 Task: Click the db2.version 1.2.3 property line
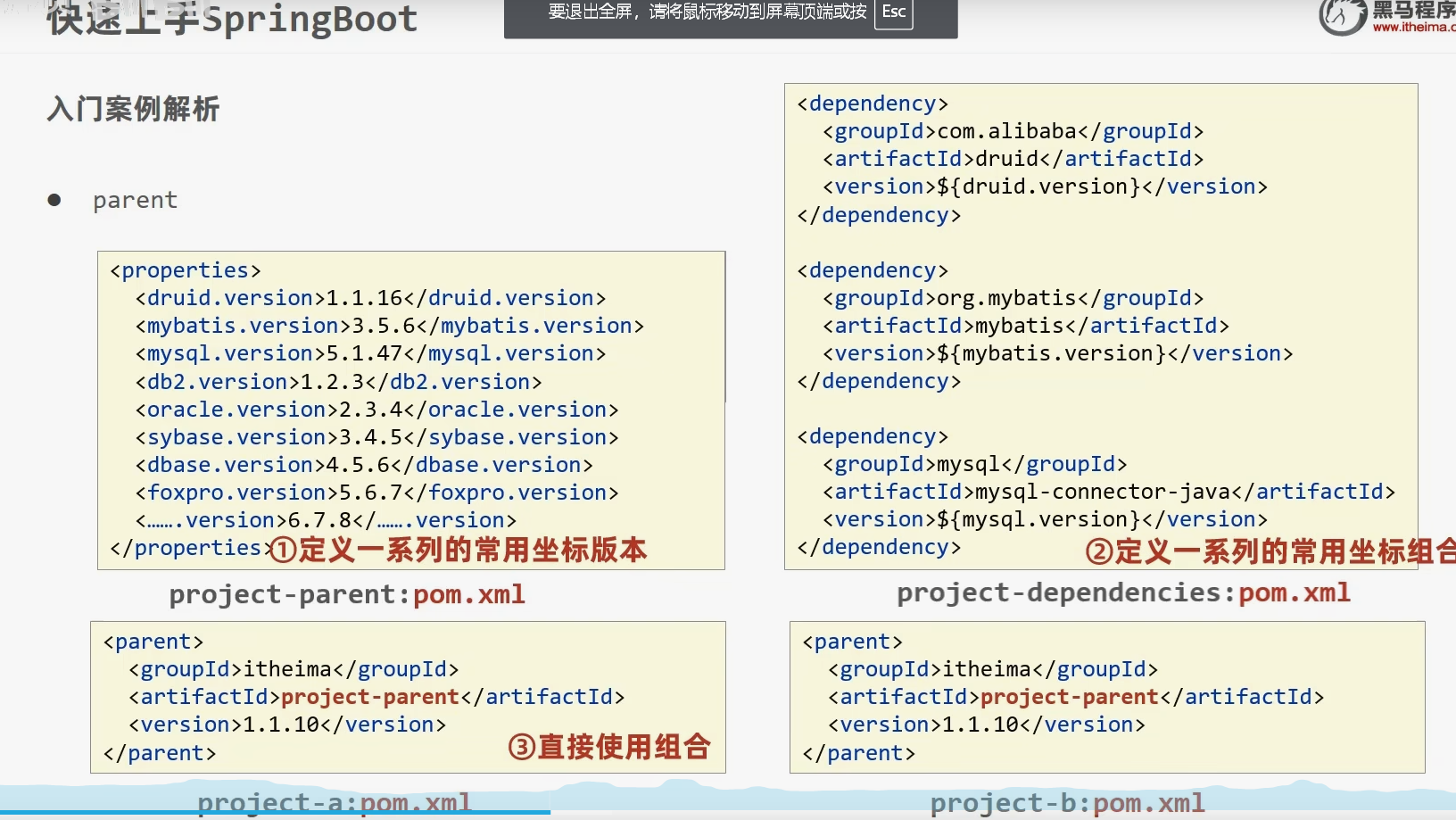click(x=338, y=382)
